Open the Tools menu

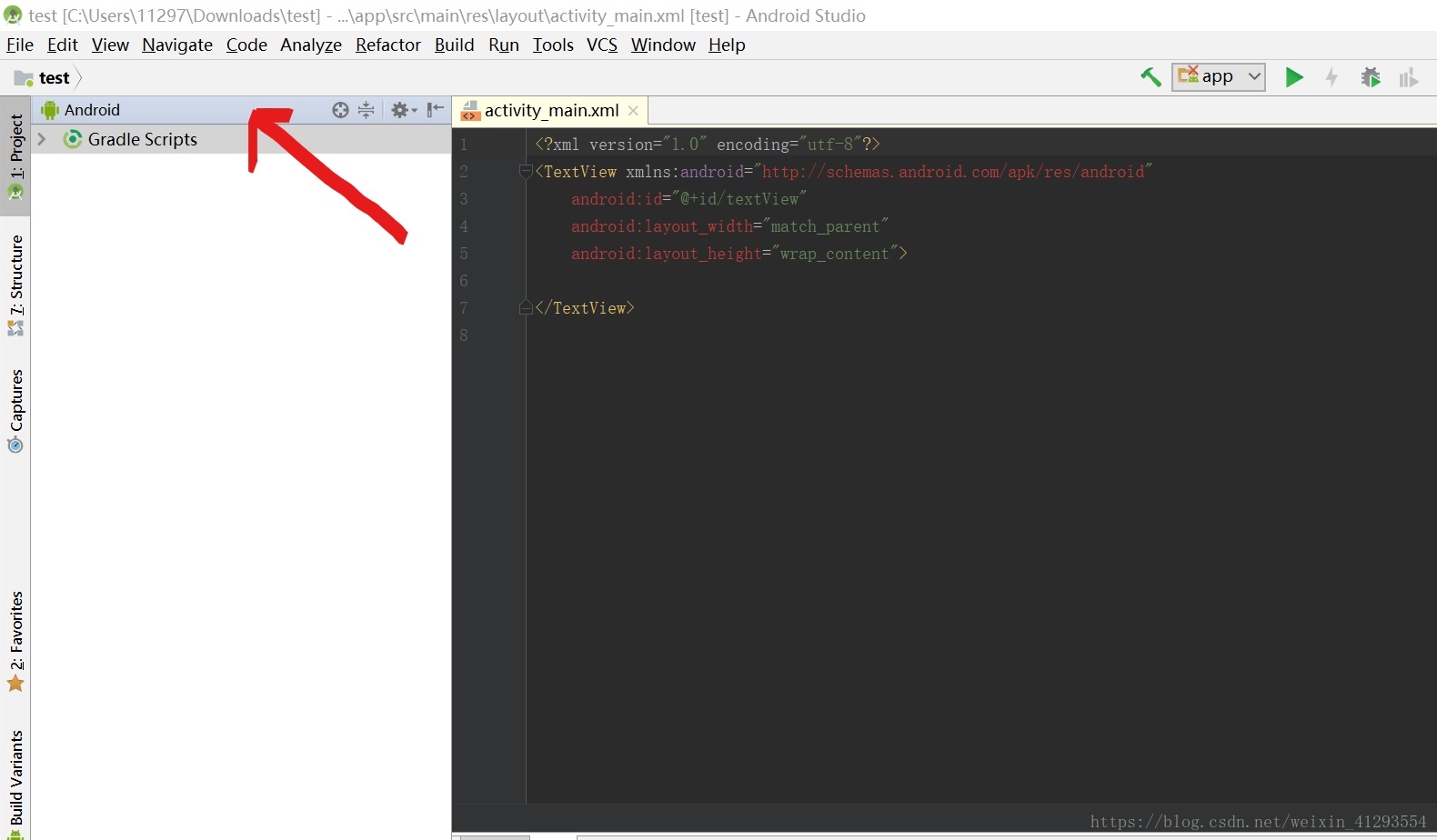click(x=553, y=45)
